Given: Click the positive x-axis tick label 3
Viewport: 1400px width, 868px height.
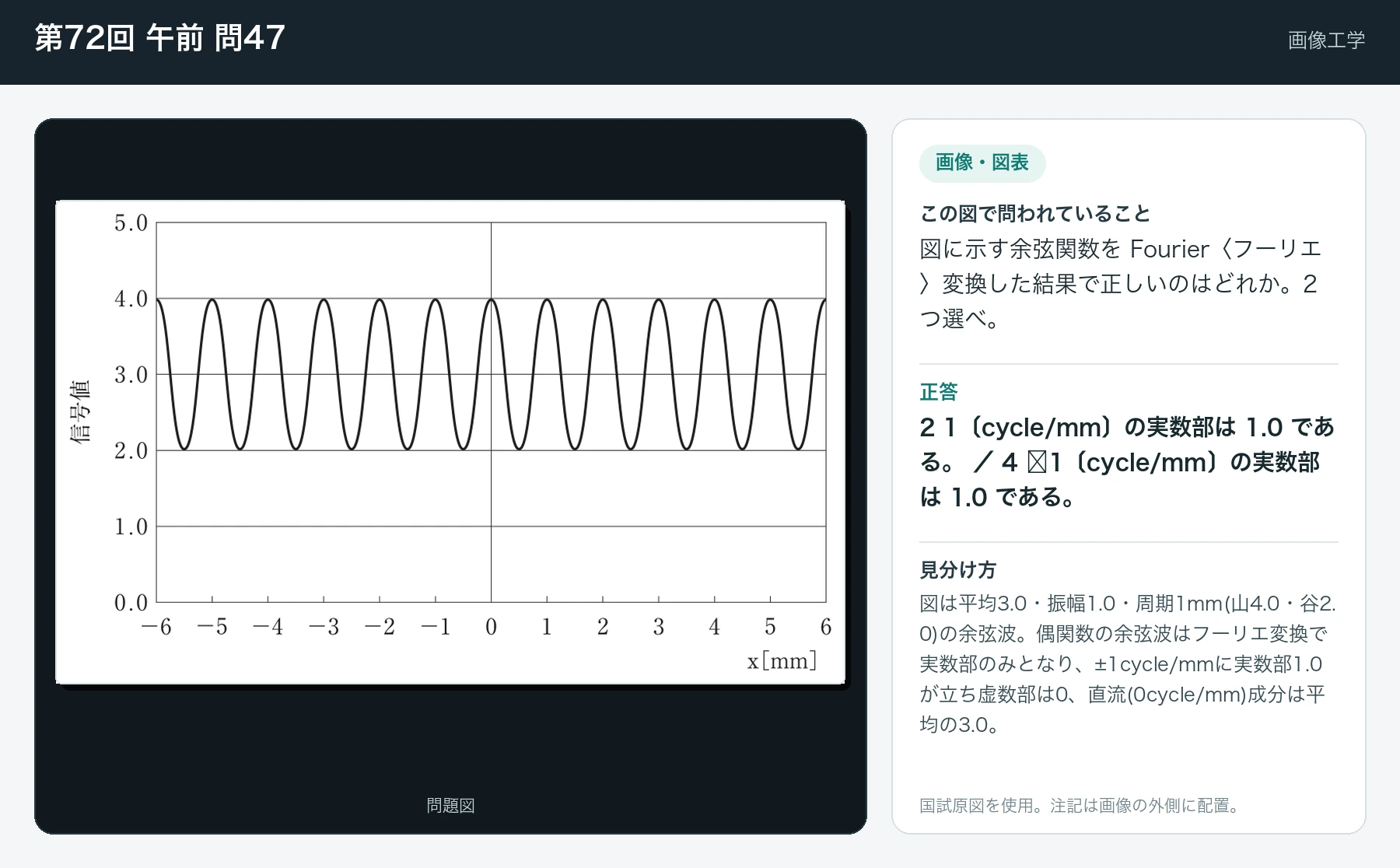Looking at the screenshot, I should [x=658, y=627].
